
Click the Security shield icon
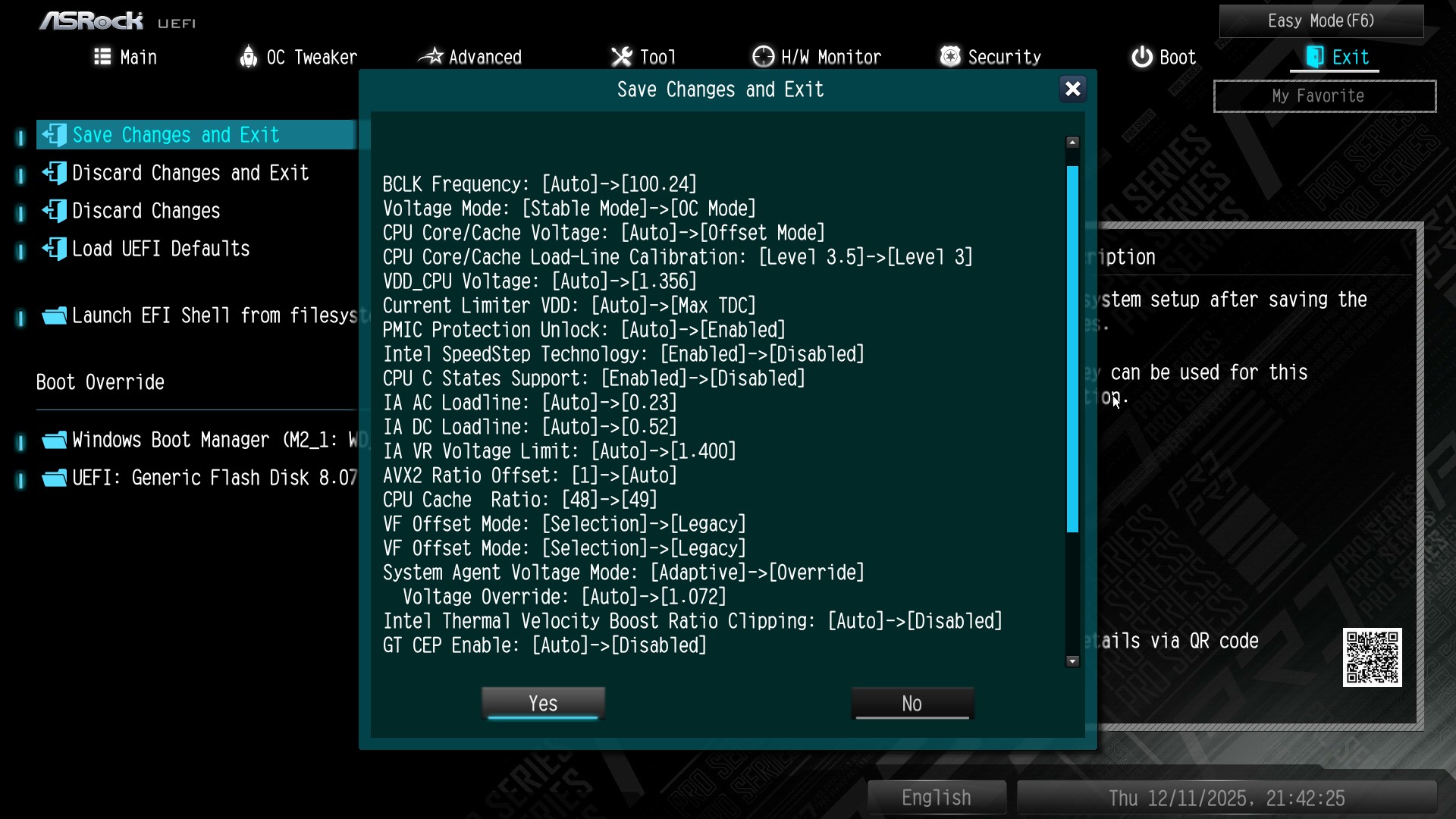click(950, 57)
